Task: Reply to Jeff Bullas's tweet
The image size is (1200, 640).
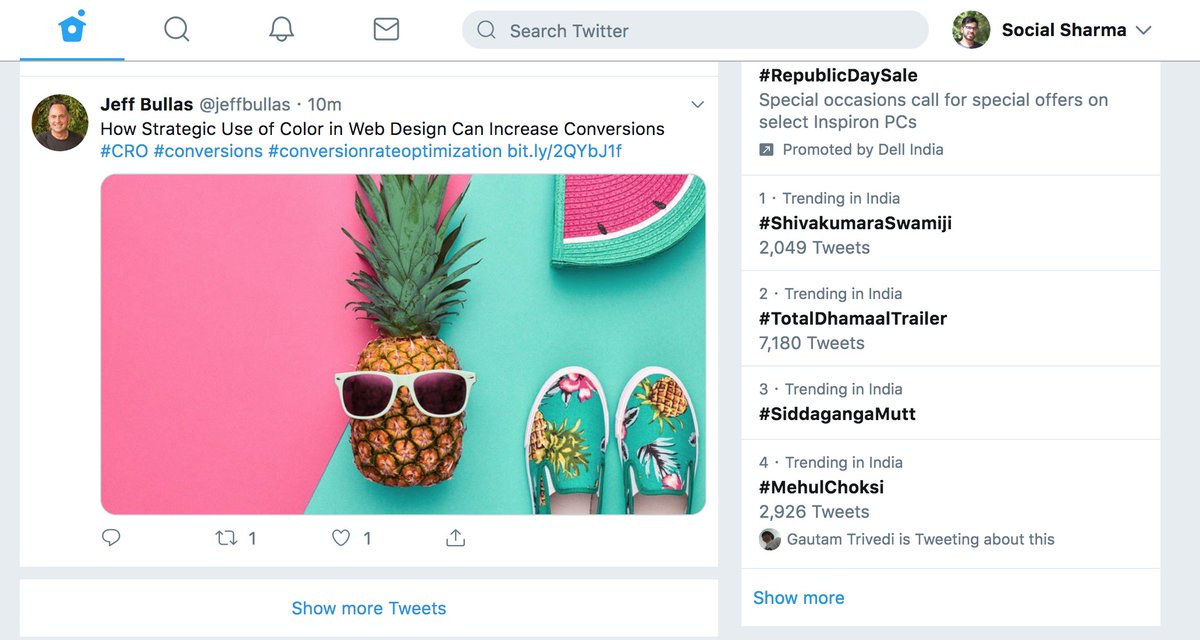Action: pos(111,537)
